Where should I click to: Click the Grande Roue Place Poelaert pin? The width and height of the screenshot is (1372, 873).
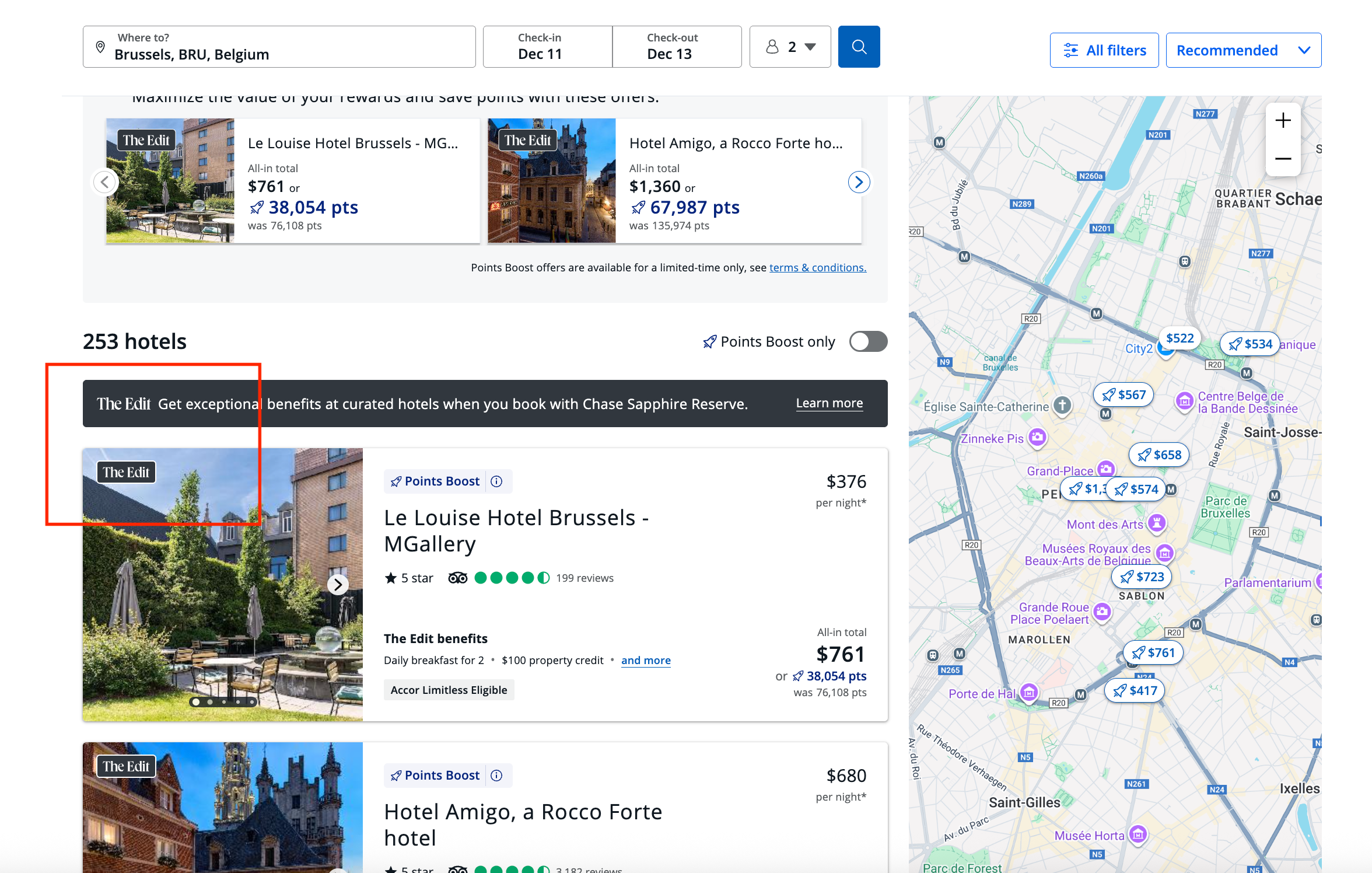pos(1102,612)
